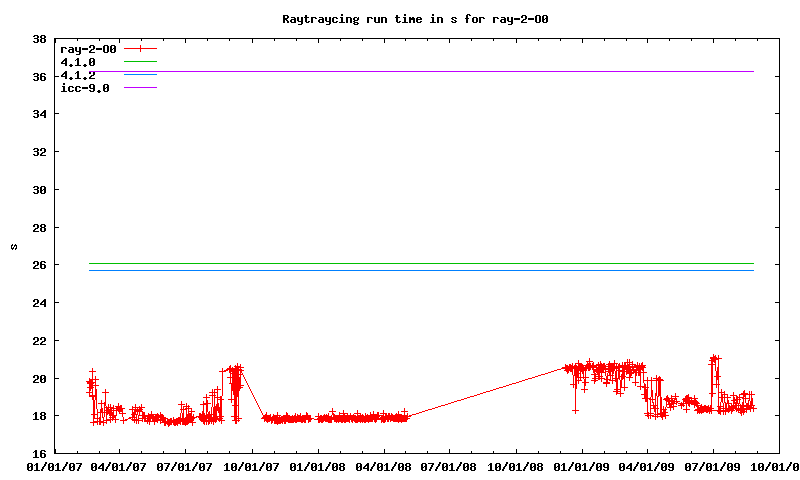Image resolution: width=800 pixels, height=480 pixels.
Task: Click the y-axis tick label 26
Action: click(39, 265)
